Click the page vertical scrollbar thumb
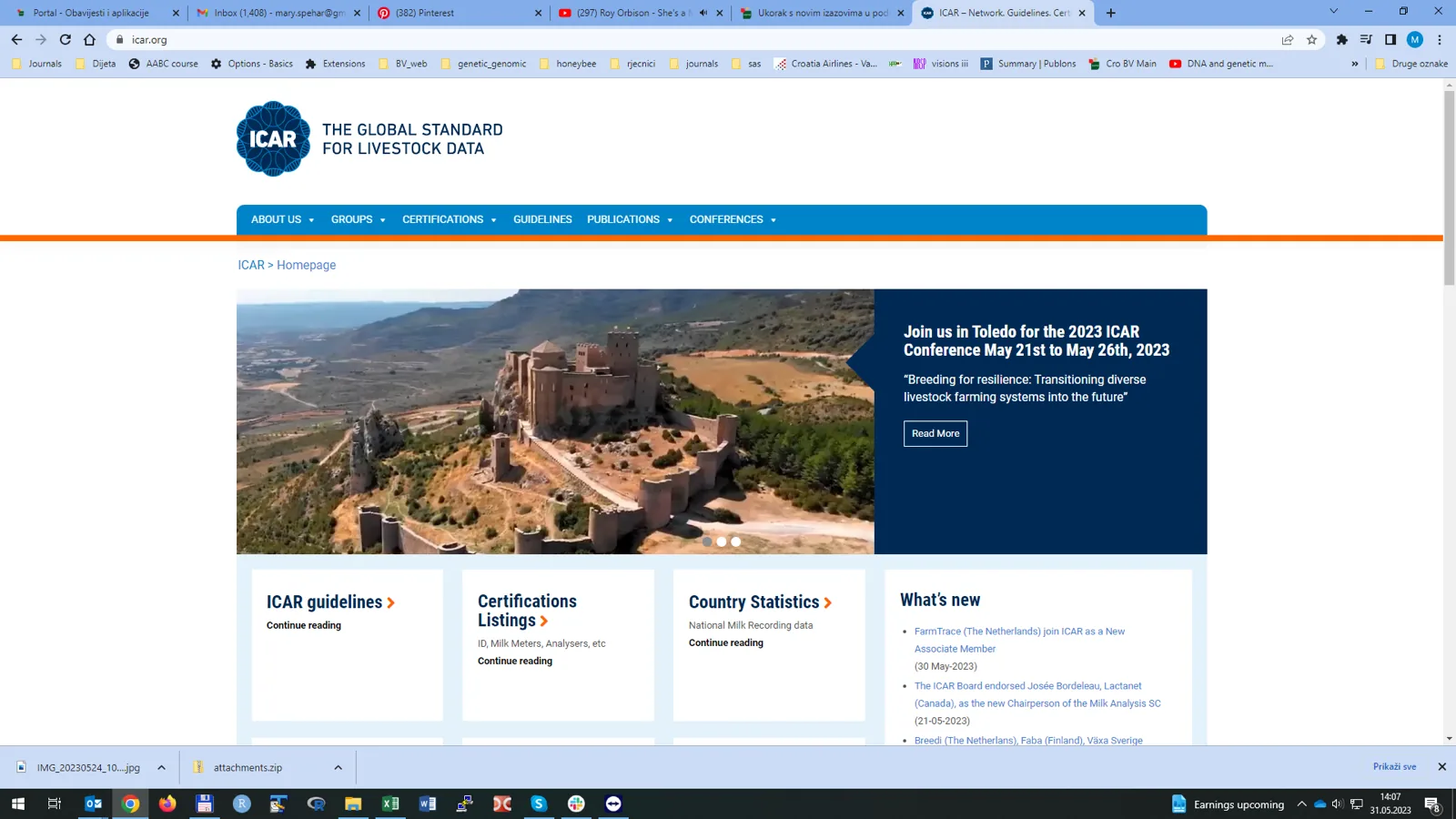1456x819 pixels. pyautogui.click(x=1449, y=187)
